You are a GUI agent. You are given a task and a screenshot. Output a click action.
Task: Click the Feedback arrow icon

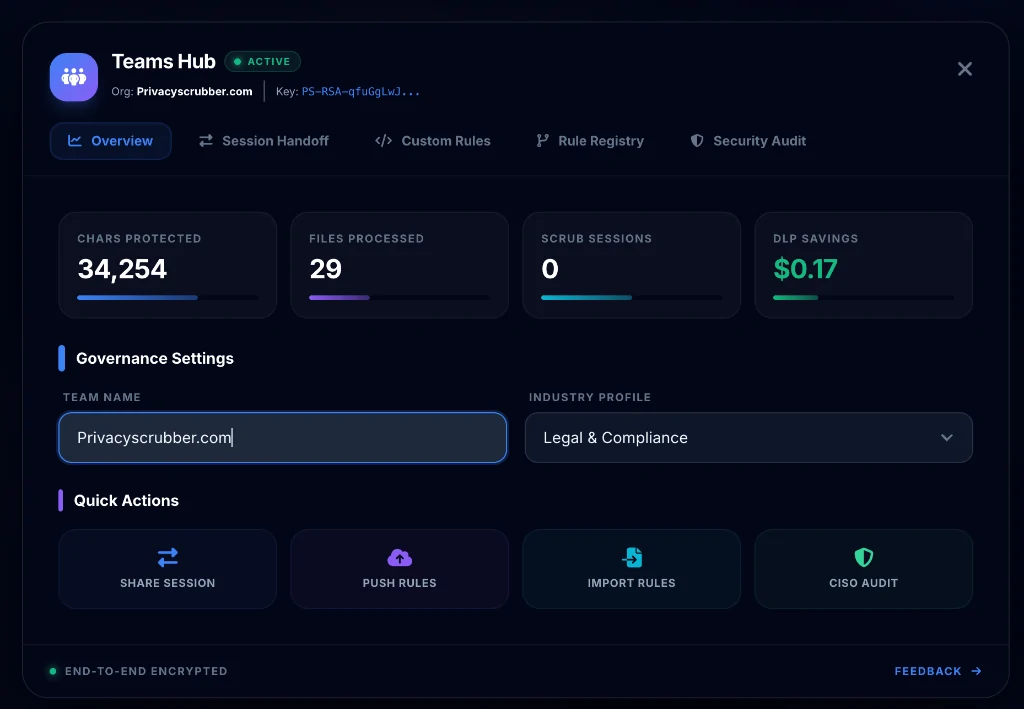pos(976,671)
